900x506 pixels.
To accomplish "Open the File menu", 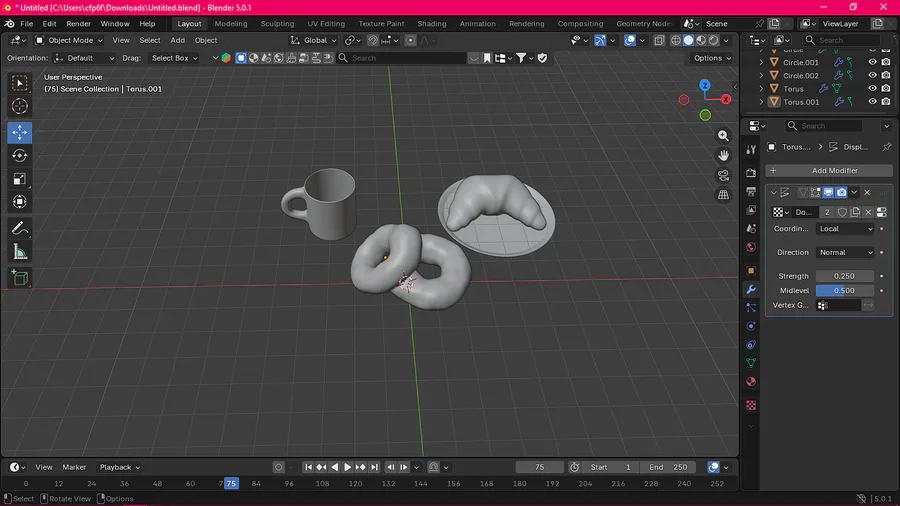I will [x=26, y=24].
